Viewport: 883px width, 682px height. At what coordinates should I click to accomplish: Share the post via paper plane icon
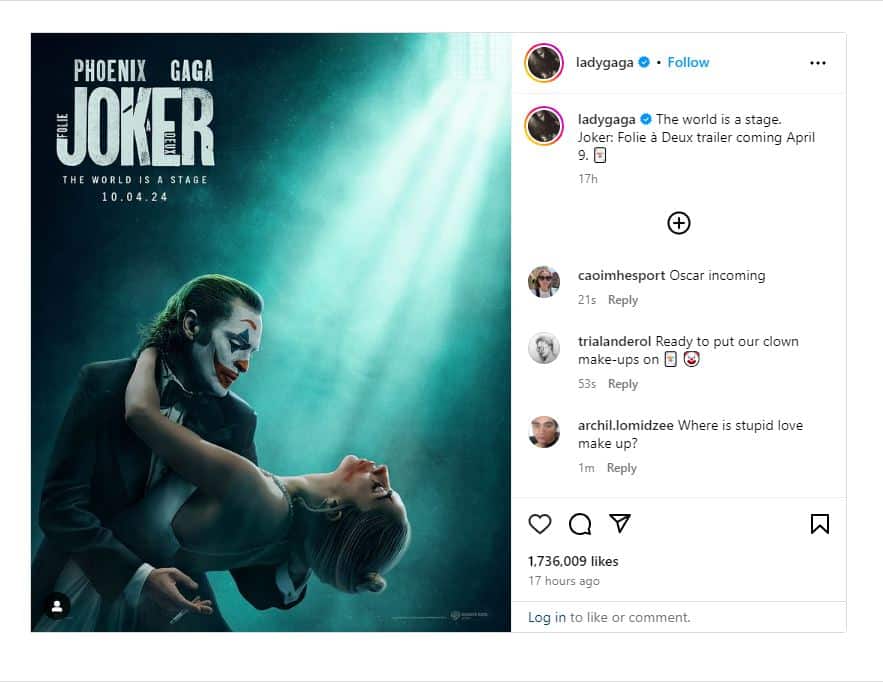620,524
